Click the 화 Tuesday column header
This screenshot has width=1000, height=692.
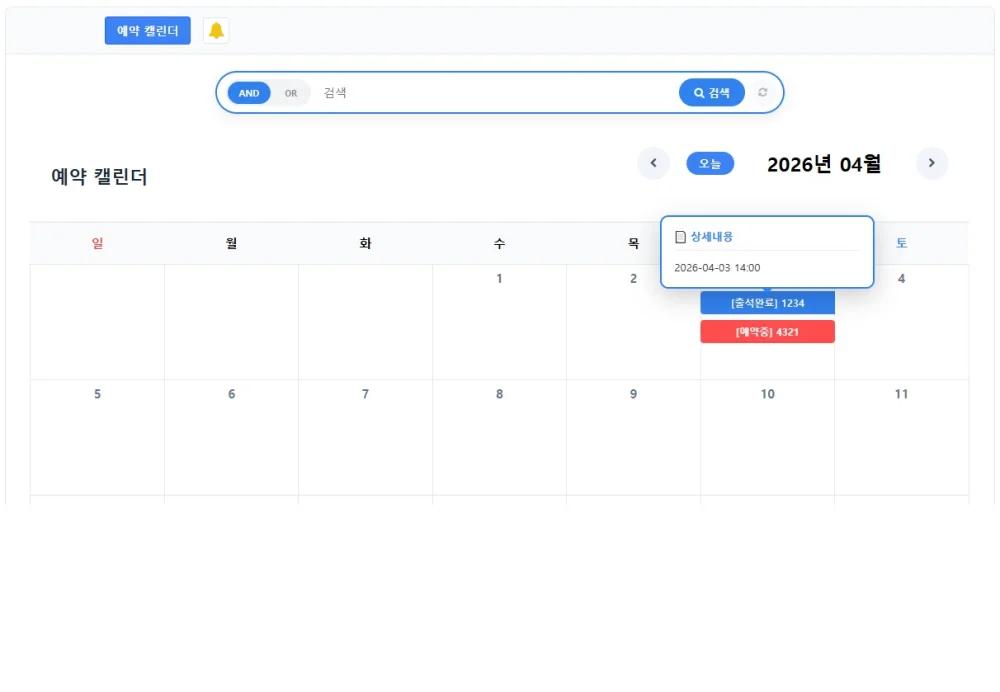click(x=365, y=243)
